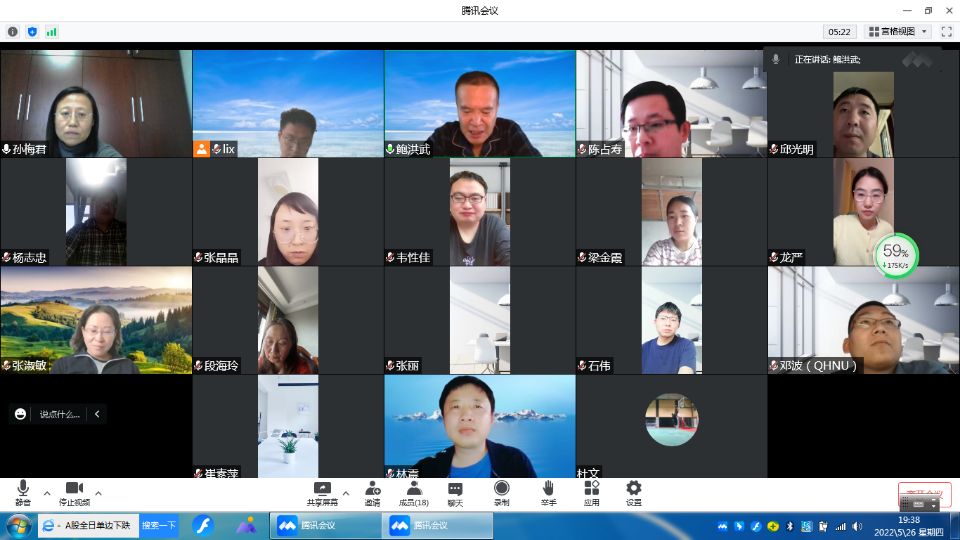This screenshot has height=540, width=960.
Task: Expand the screen share options arrow
Action: click(x=346, y=492)
